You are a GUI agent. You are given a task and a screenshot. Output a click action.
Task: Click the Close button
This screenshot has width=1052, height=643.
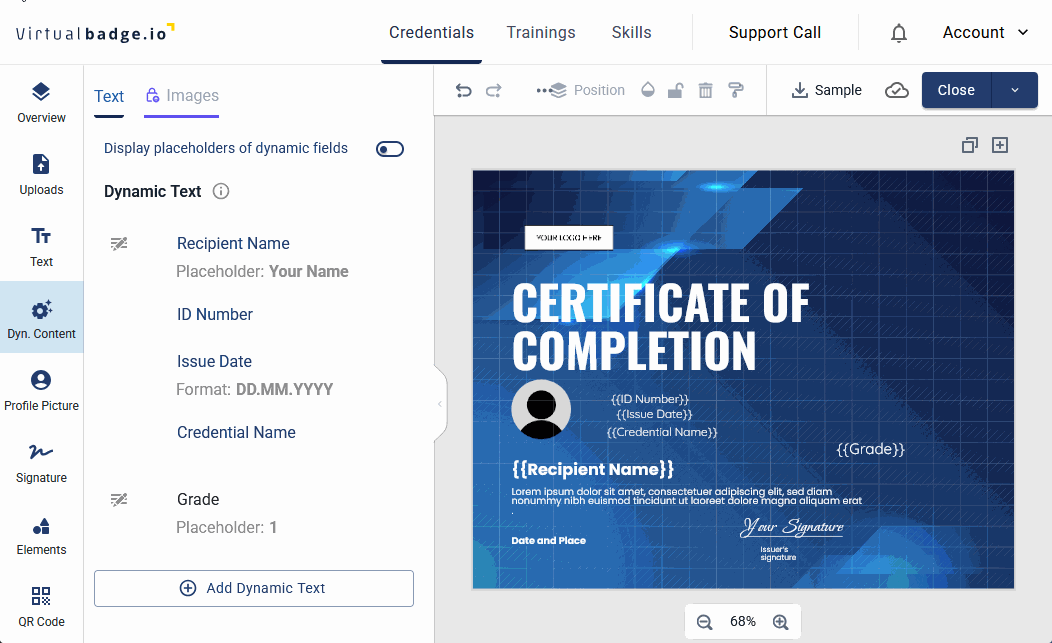click(x=956, y=90)
